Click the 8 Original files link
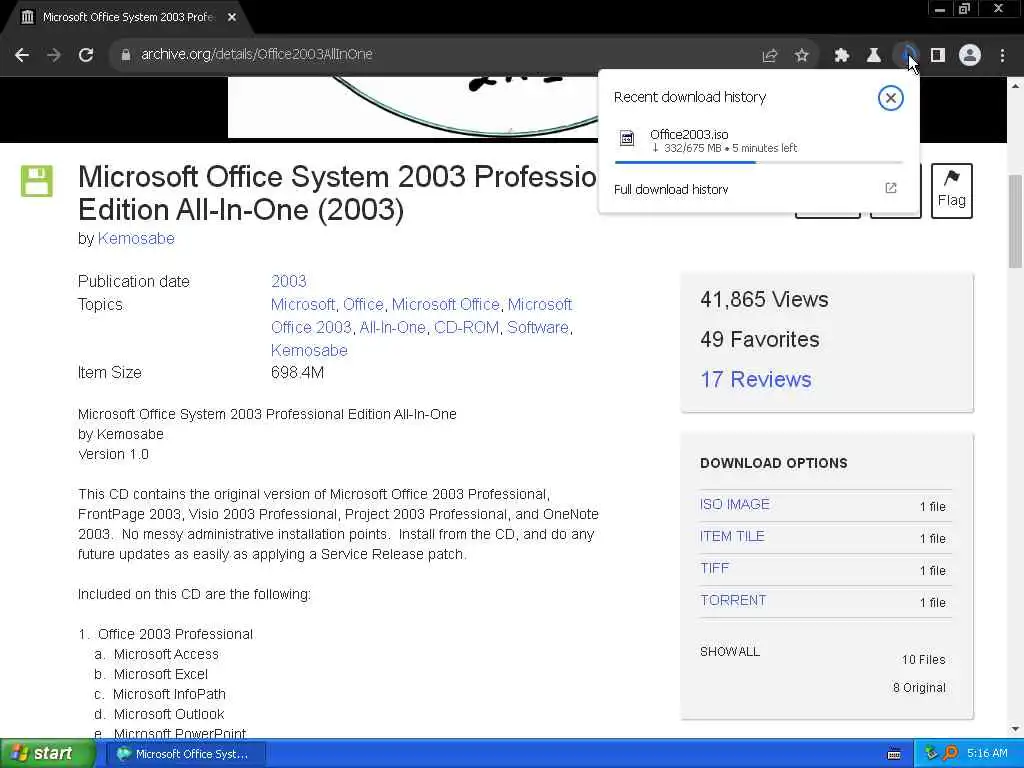 click(x=919, y=688)
